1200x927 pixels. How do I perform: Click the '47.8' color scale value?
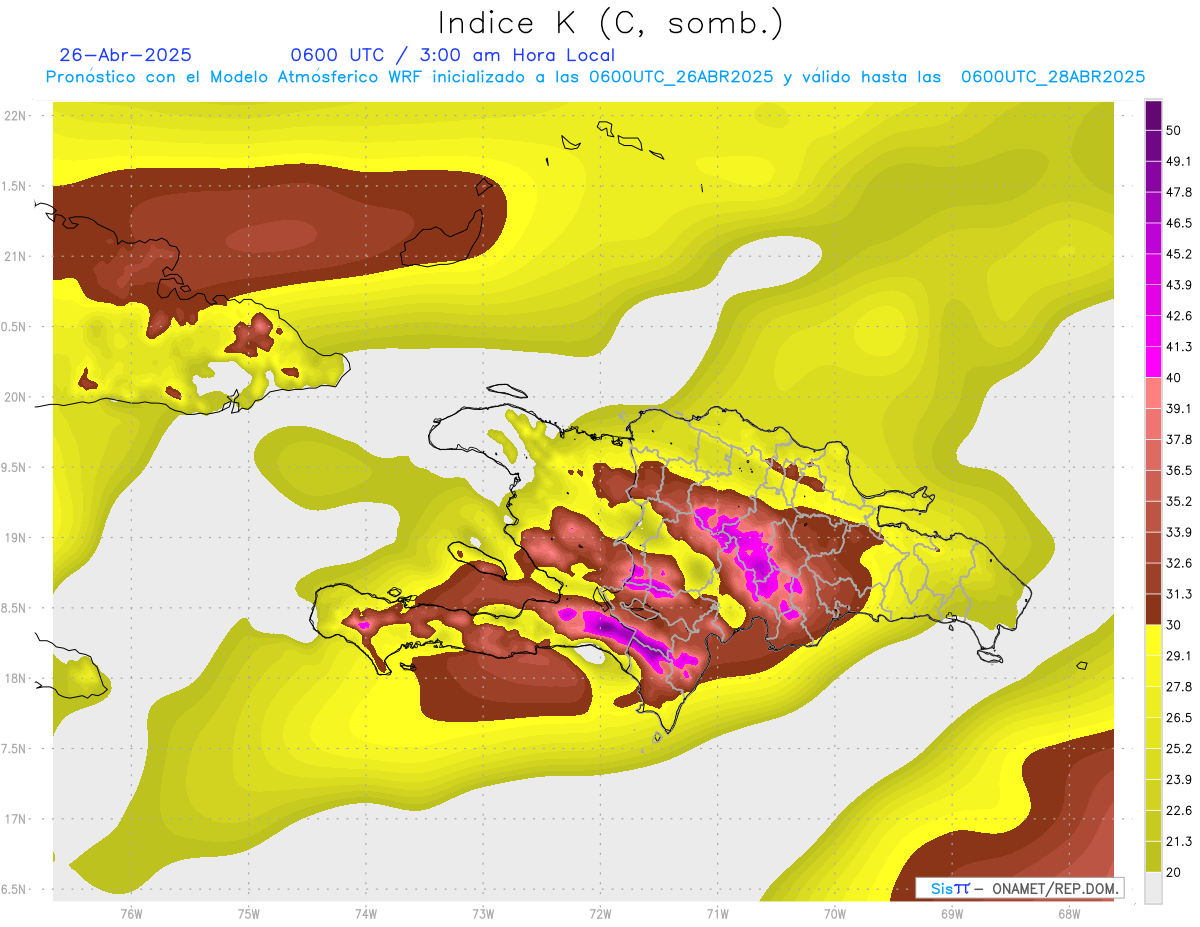click(x=1178, y=192)
